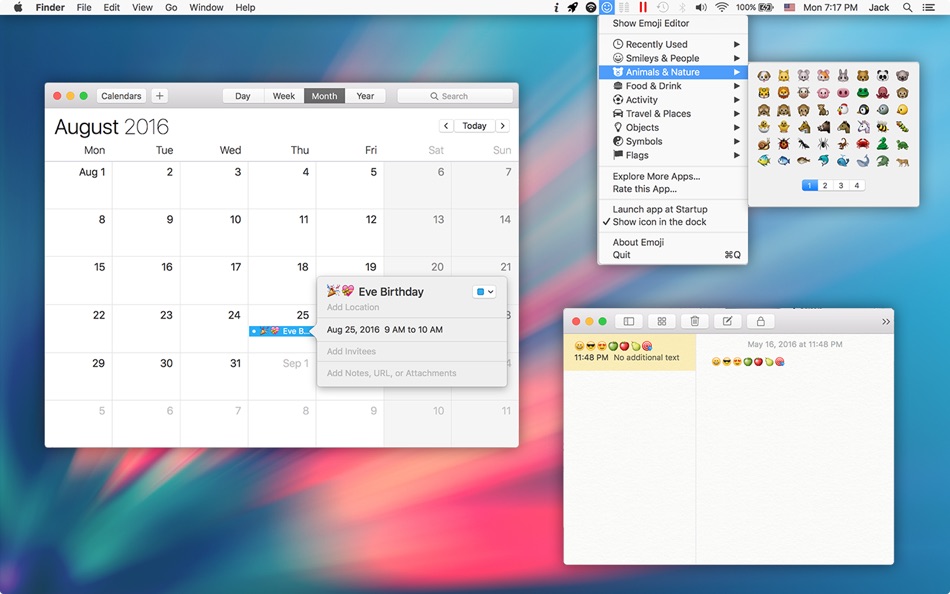
Task: Delete note with trash icon
Action: pyautogui.click(x=695, y=321)
